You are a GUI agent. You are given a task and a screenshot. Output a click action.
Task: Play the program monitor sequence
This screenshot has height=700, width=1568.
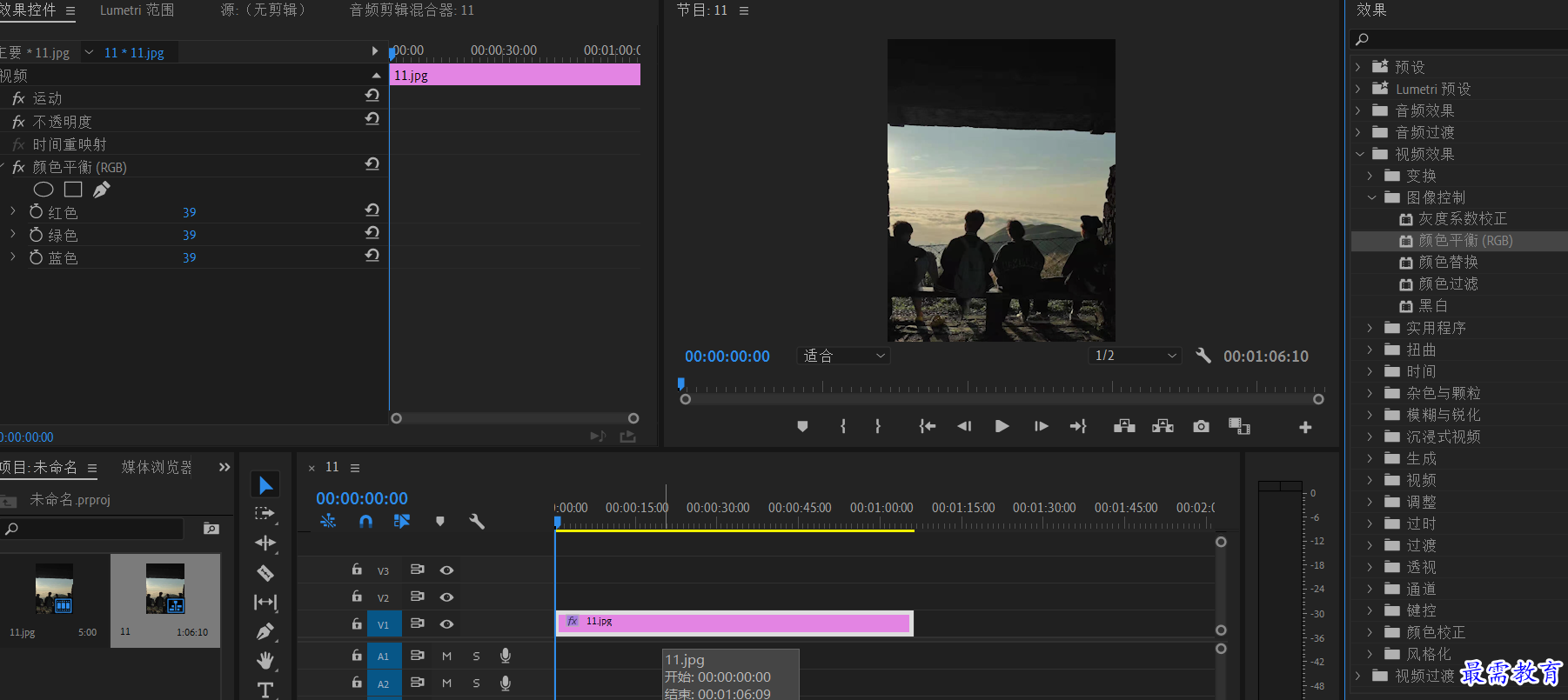click(1002, 426)
